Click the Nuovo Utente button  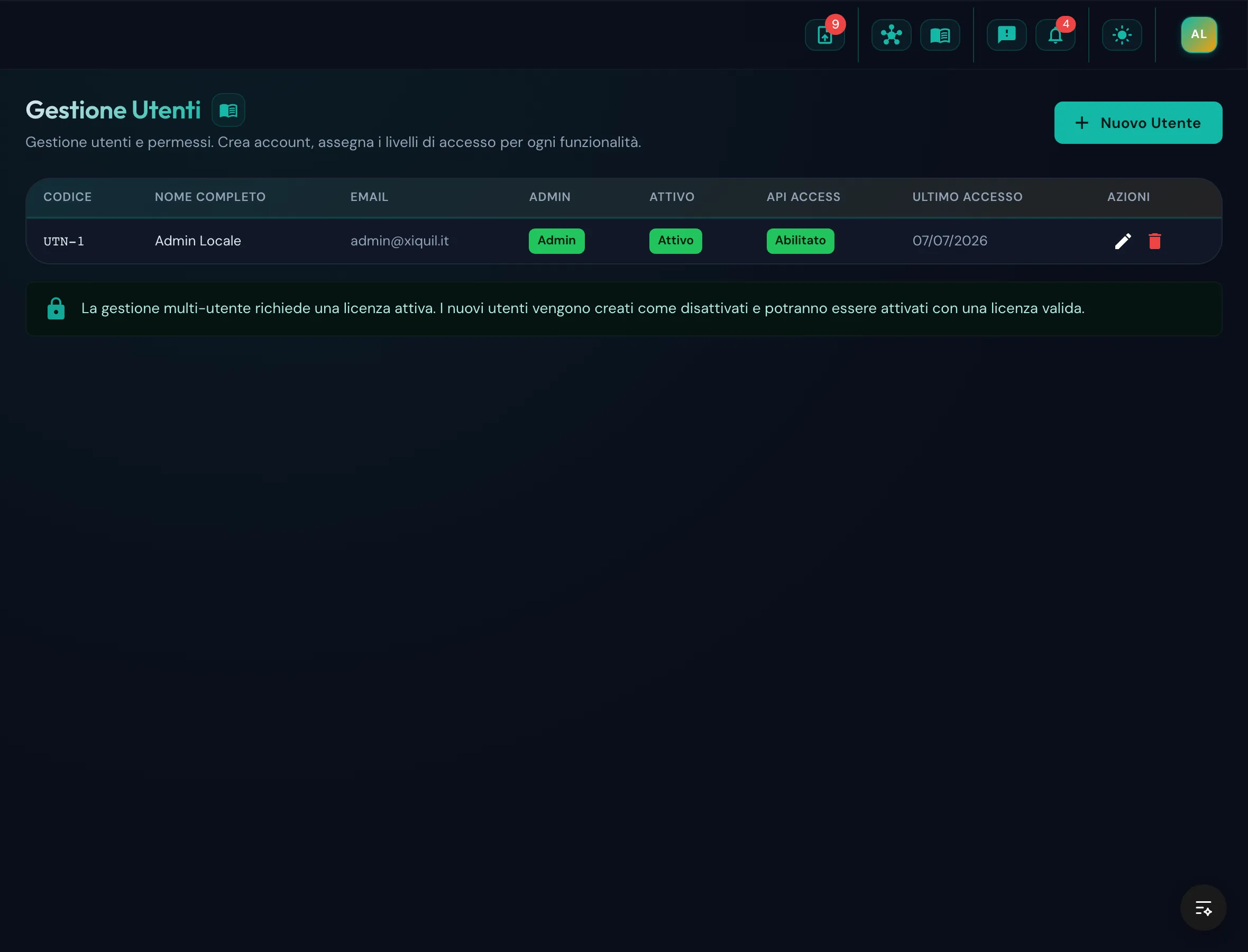pos(1137,123)
